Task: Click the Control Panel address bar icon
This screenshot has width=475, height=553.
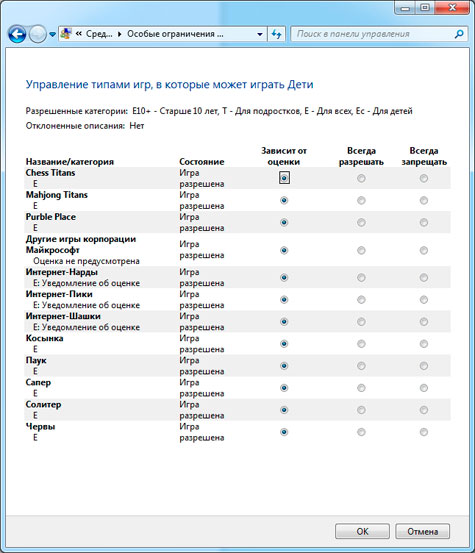Action: tap(66, 34)
